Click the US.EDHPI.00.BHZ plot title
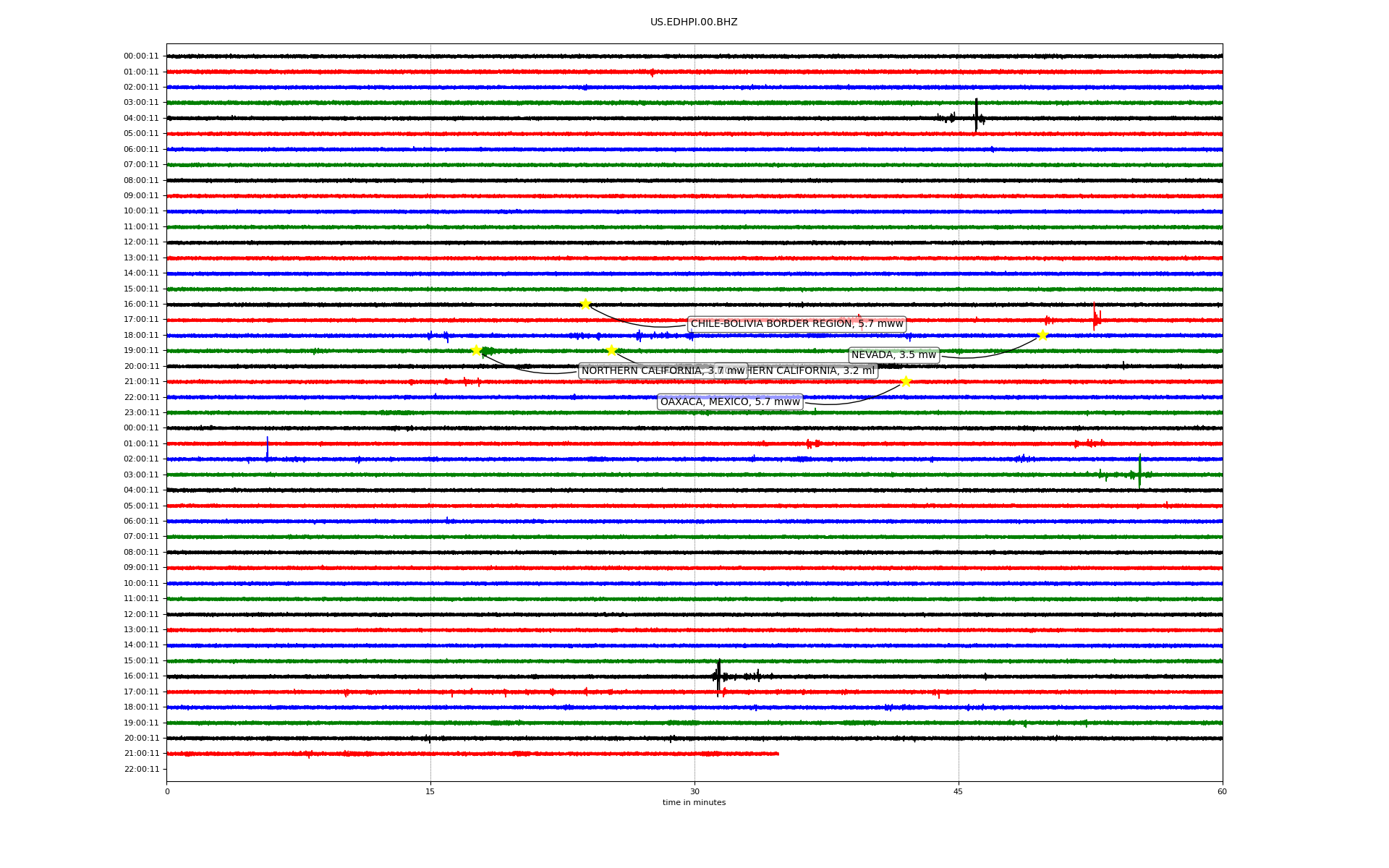1389x868 pixels. click(x=694, y=22)
